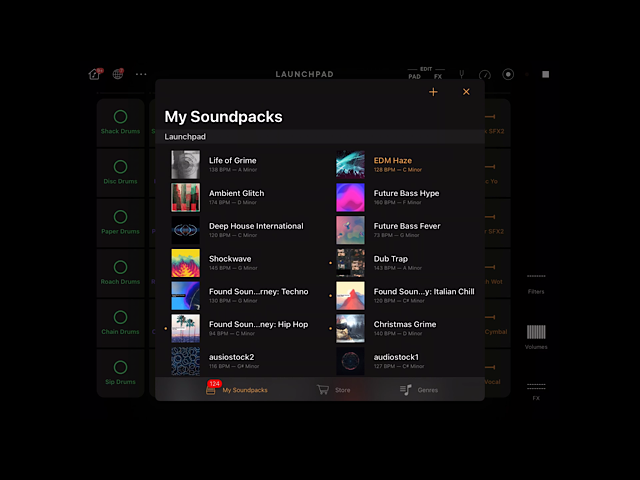Open the Store tab
The image size is (640, 480).
334,390
